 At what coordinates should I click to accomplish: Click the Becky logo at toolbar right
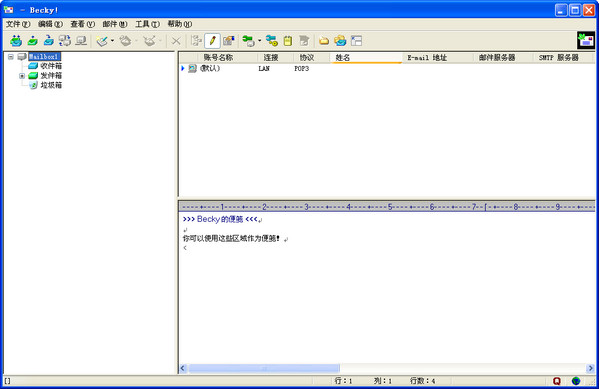click(586, 40)
